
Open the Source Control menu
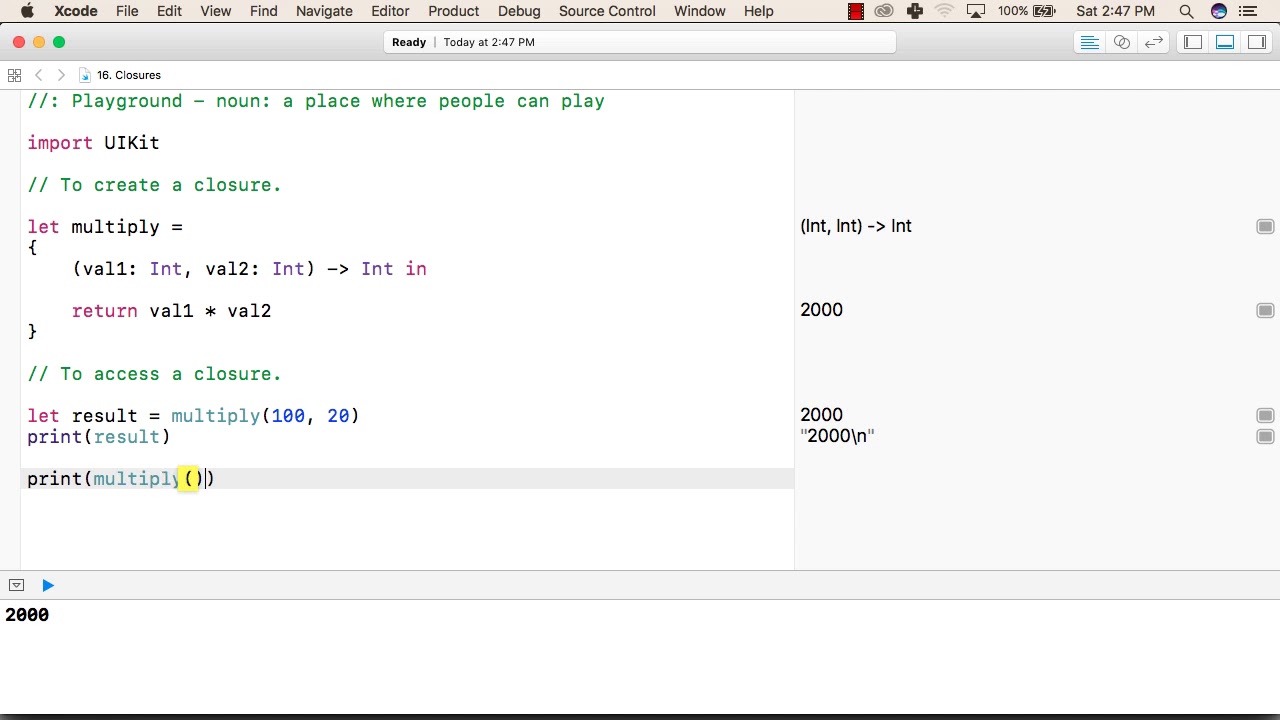(607, 11)
